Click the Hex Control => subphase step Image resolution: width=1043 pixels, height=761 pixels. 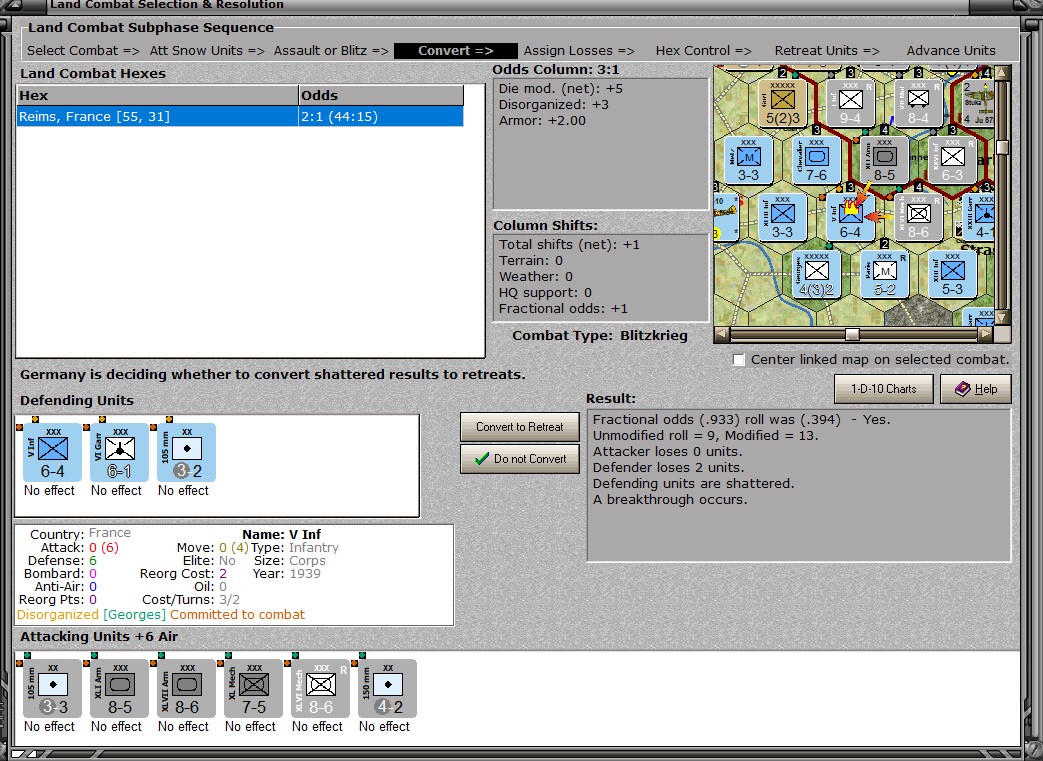pos(703,51)
